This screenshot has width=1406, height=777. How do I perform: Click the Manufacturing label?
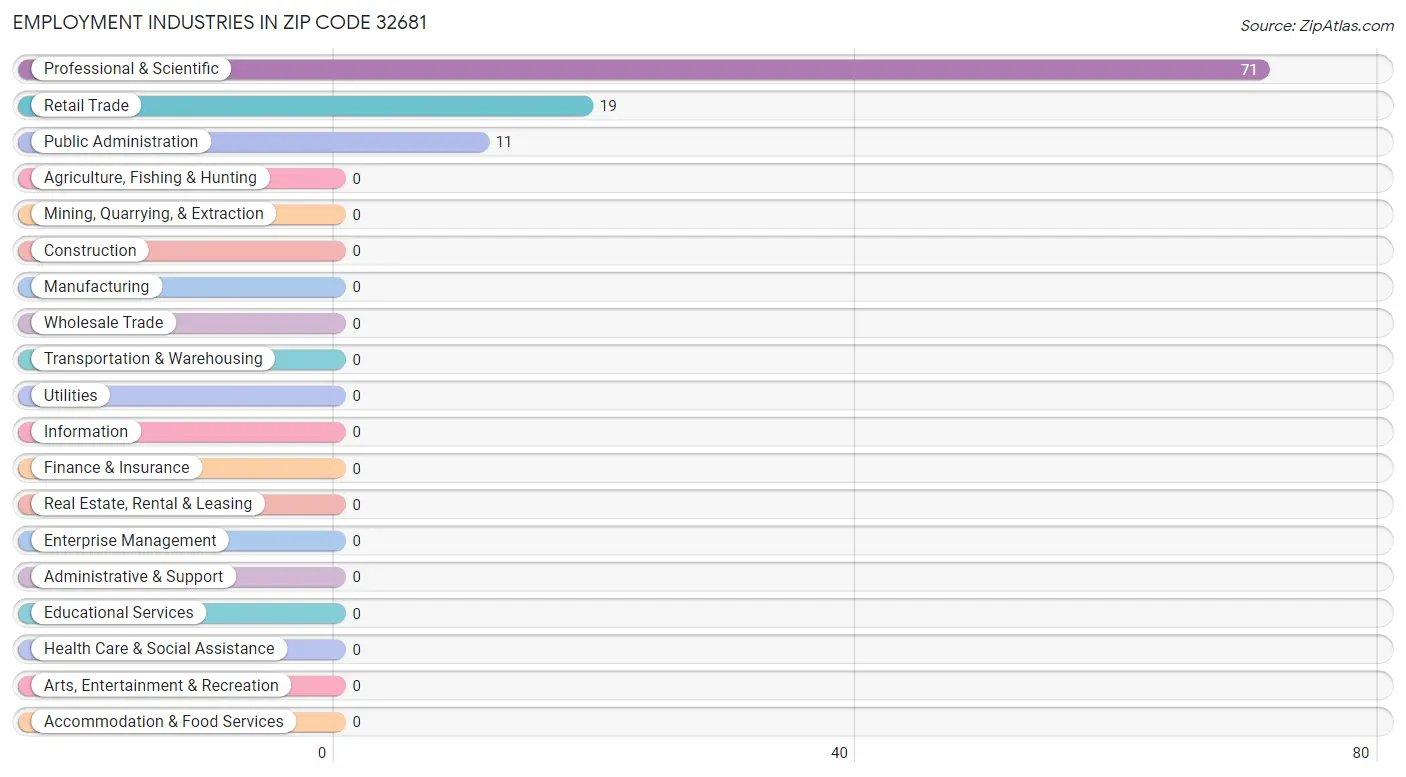click(x=96, y=287)
